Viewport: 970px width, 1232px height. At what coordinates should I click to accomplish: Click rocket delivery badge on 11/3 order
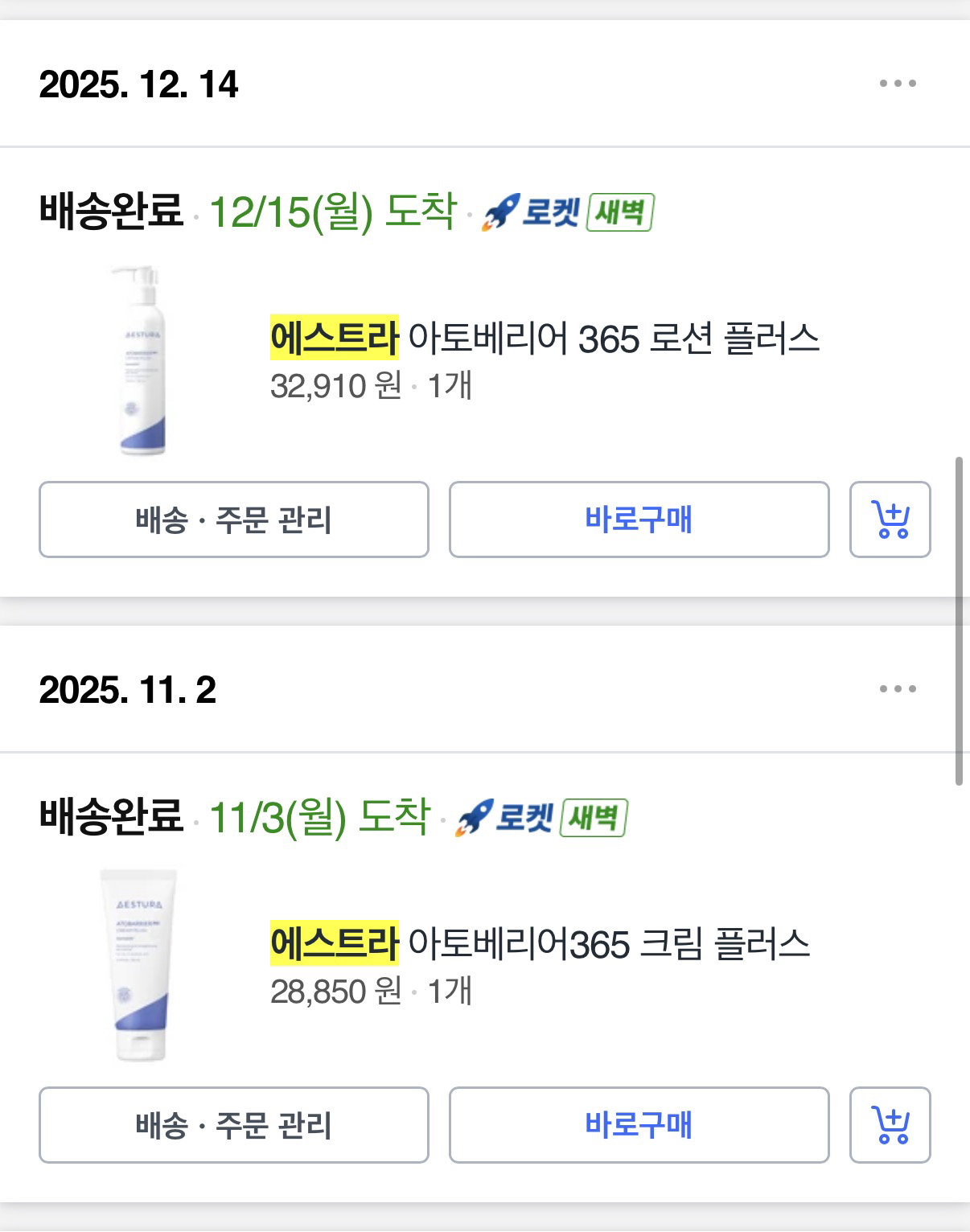click(504, 818)
